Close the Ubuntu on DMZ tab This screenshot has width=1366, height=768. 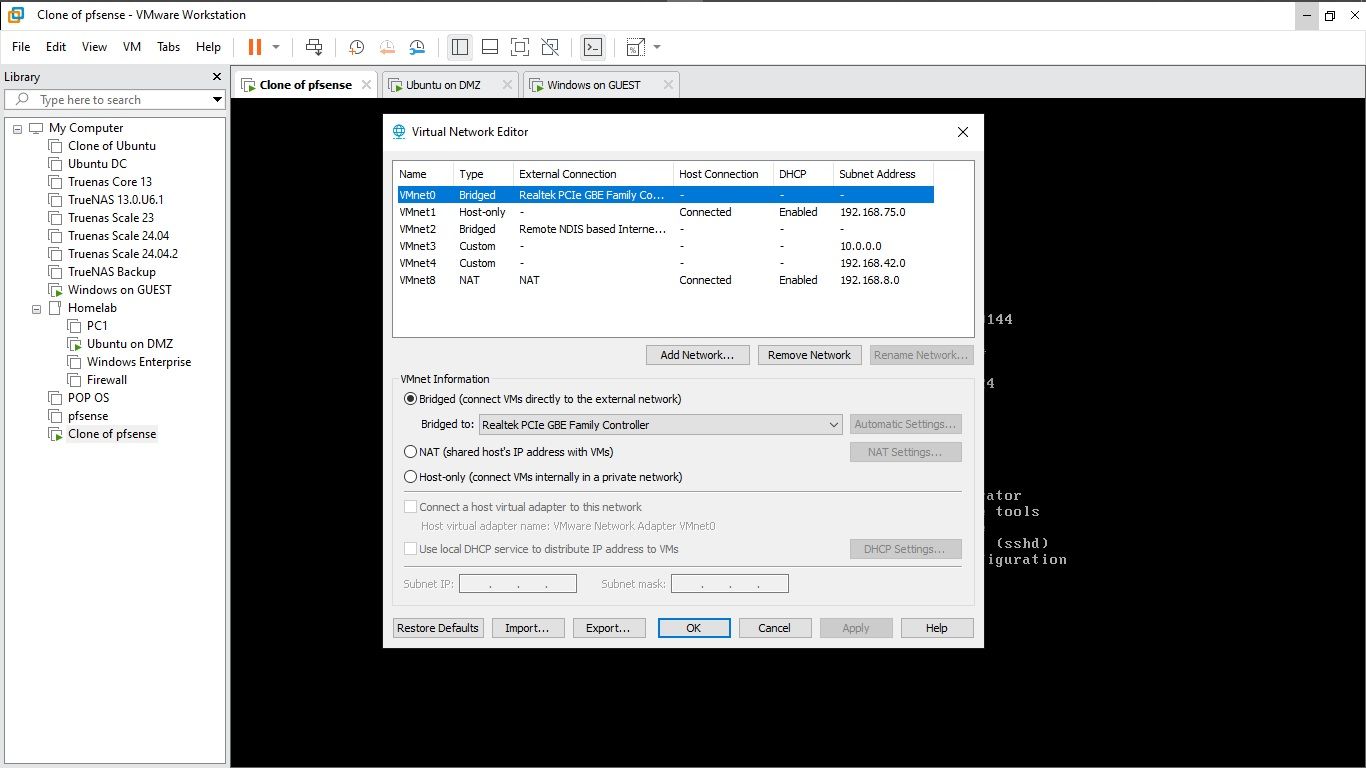pyautogui.click(x=507, y=85)
